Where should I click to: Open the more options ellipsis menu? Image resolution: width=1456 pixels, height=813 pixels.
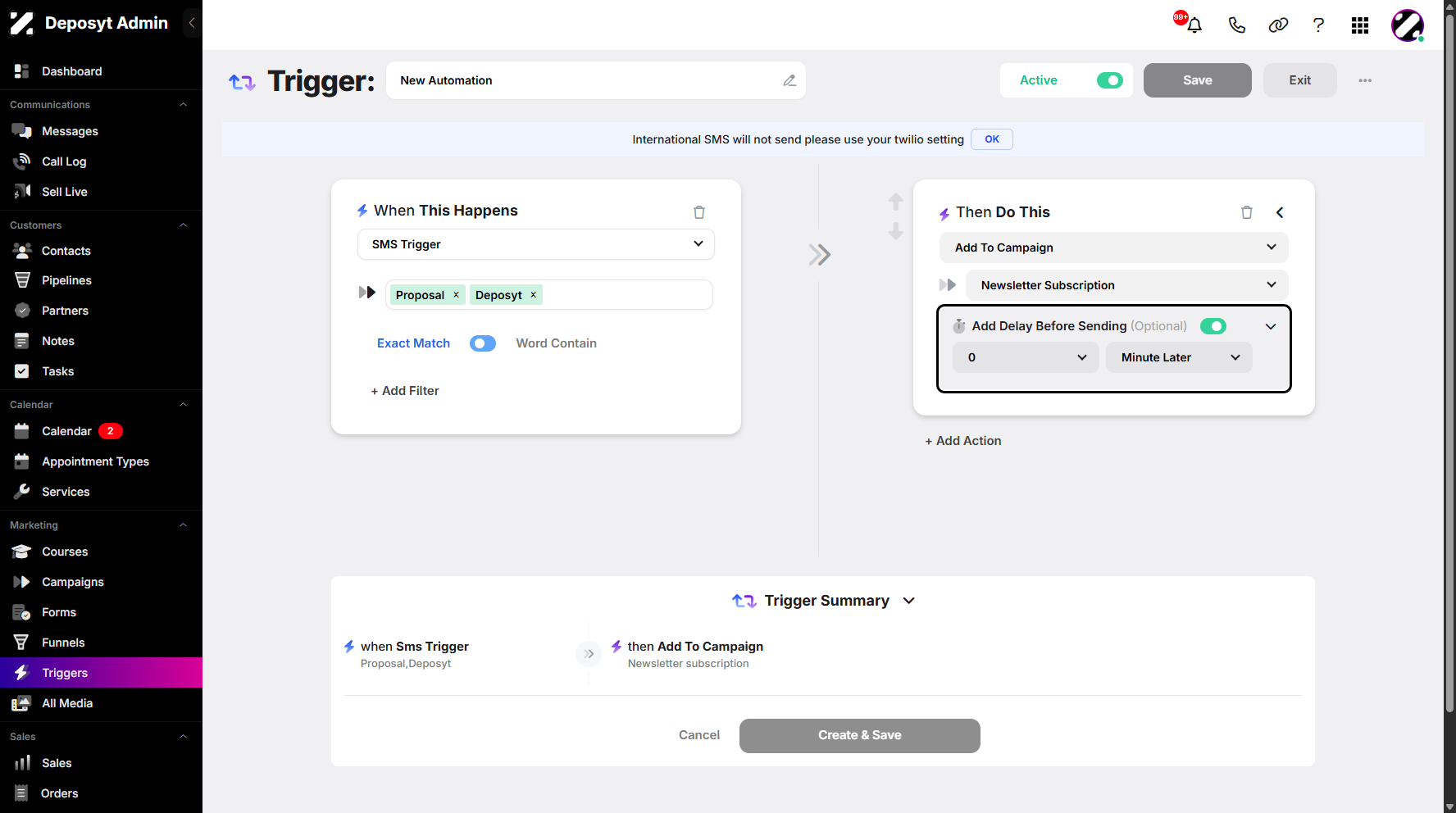coord(1365,80)
